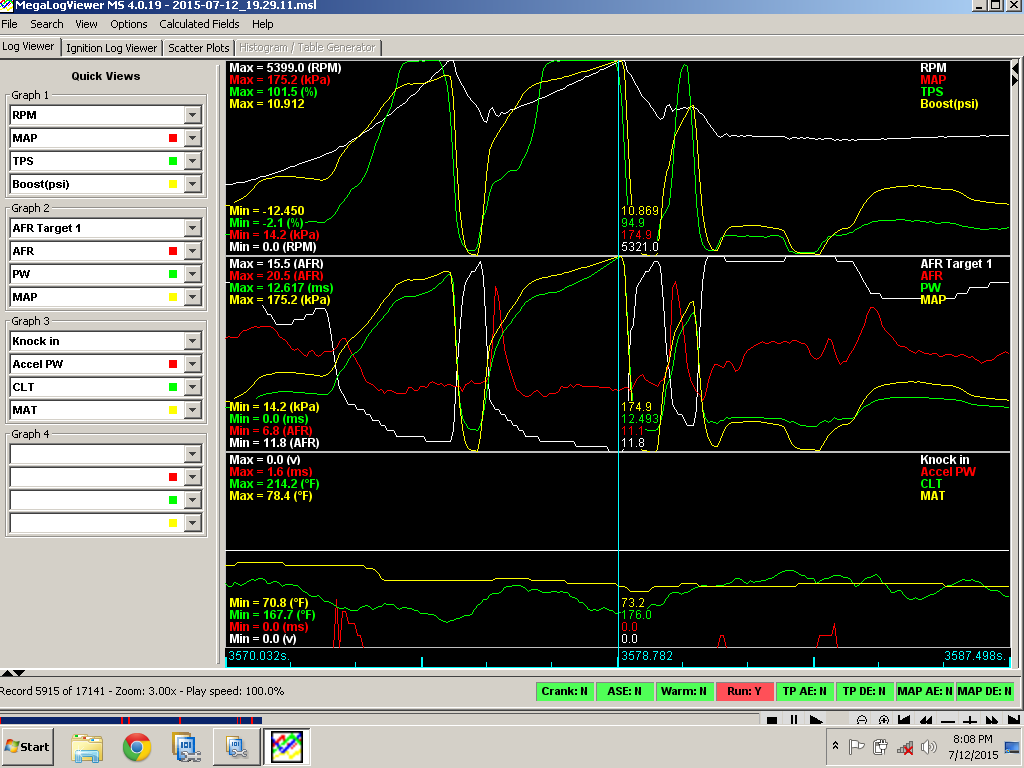Jump to the end of the log

[1014, 720]
